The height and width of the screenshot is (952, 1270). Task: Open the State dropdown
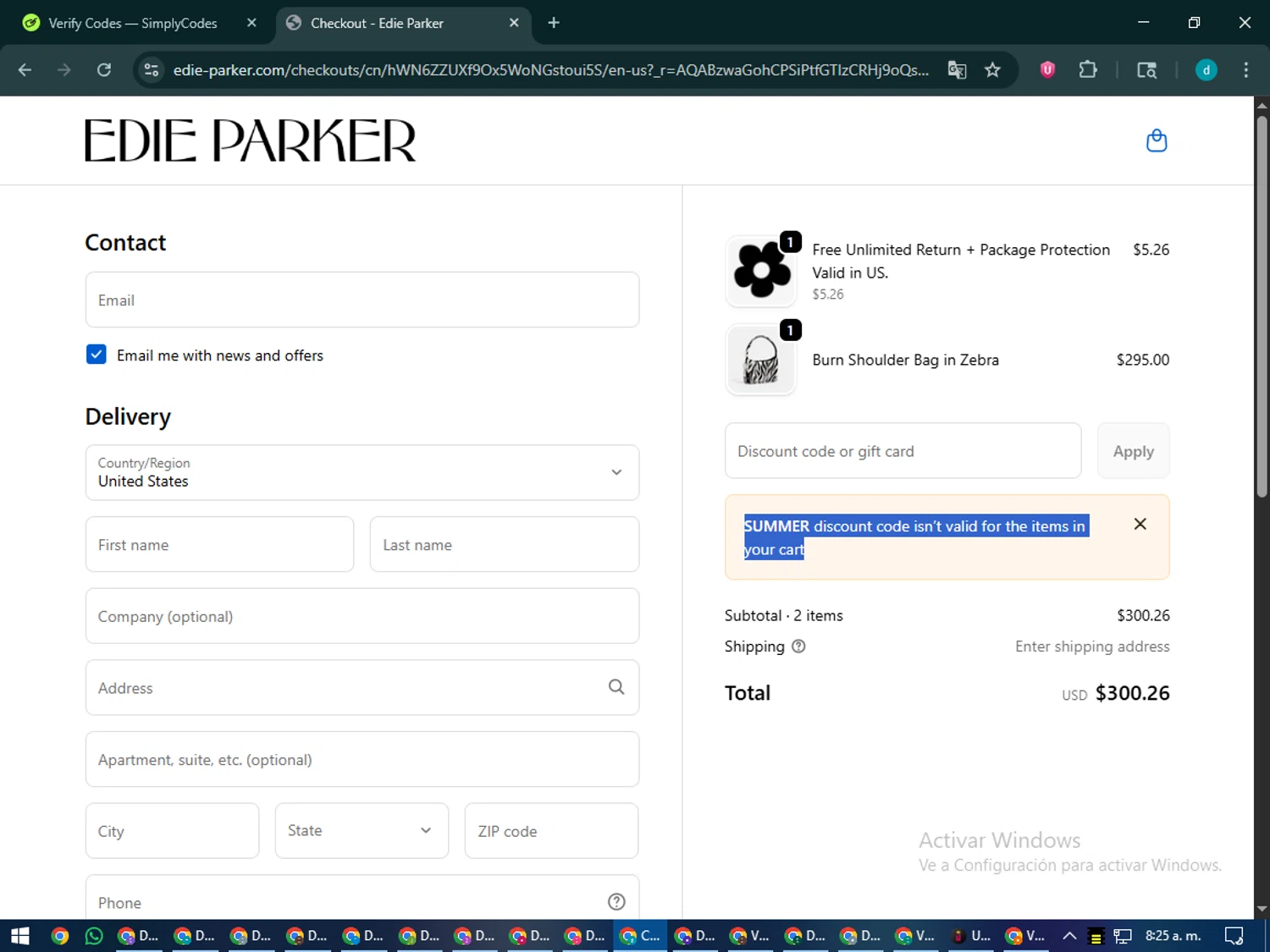click(362, 830)
